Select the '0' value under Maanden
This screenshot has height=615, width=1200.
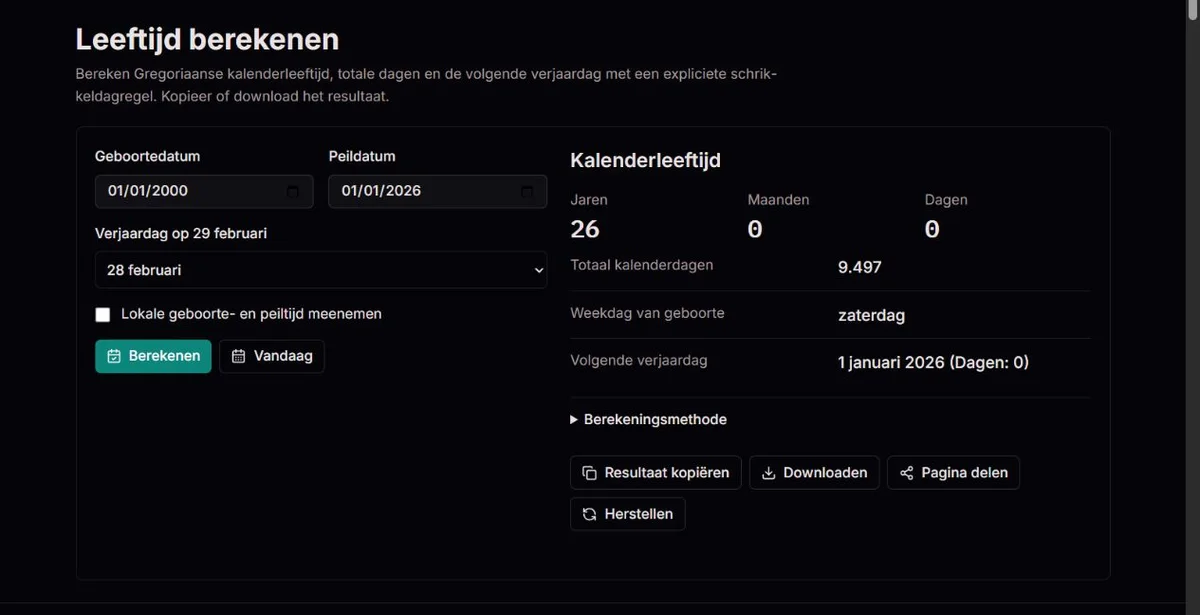pyautogui.click(x=755, y=229)
